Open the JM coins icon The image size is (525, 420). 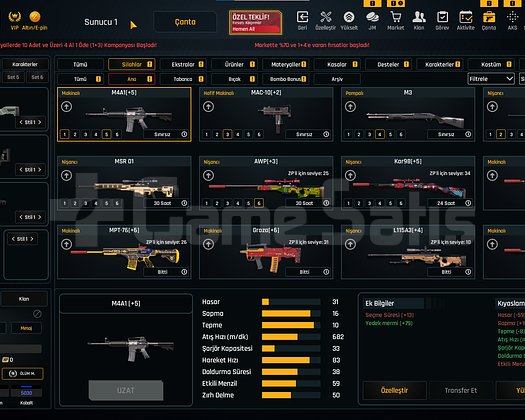pyautogui.click(x=372, y=20)
